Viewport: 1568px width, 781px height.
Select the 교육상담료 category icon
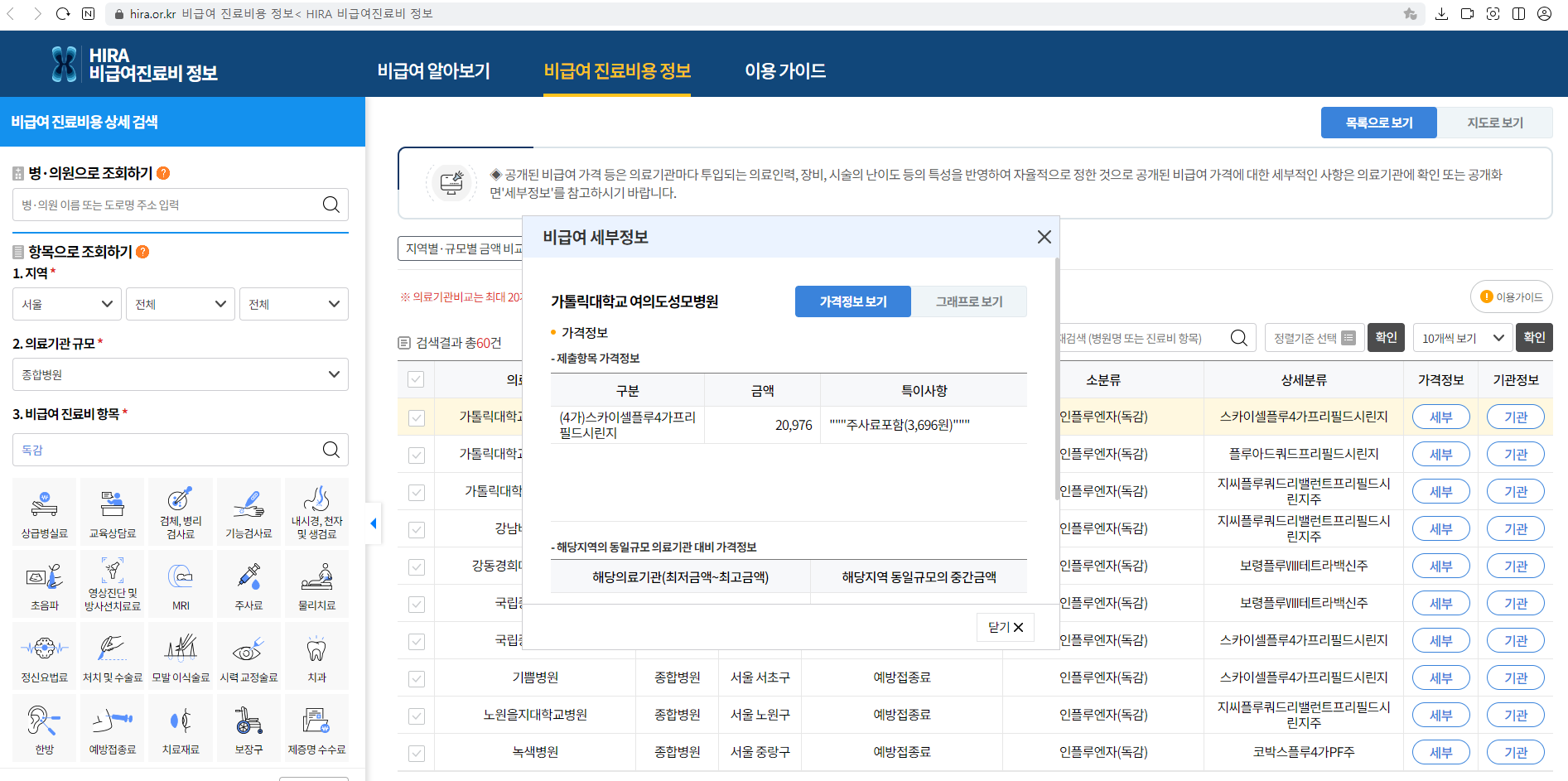(x=113, y=512)
